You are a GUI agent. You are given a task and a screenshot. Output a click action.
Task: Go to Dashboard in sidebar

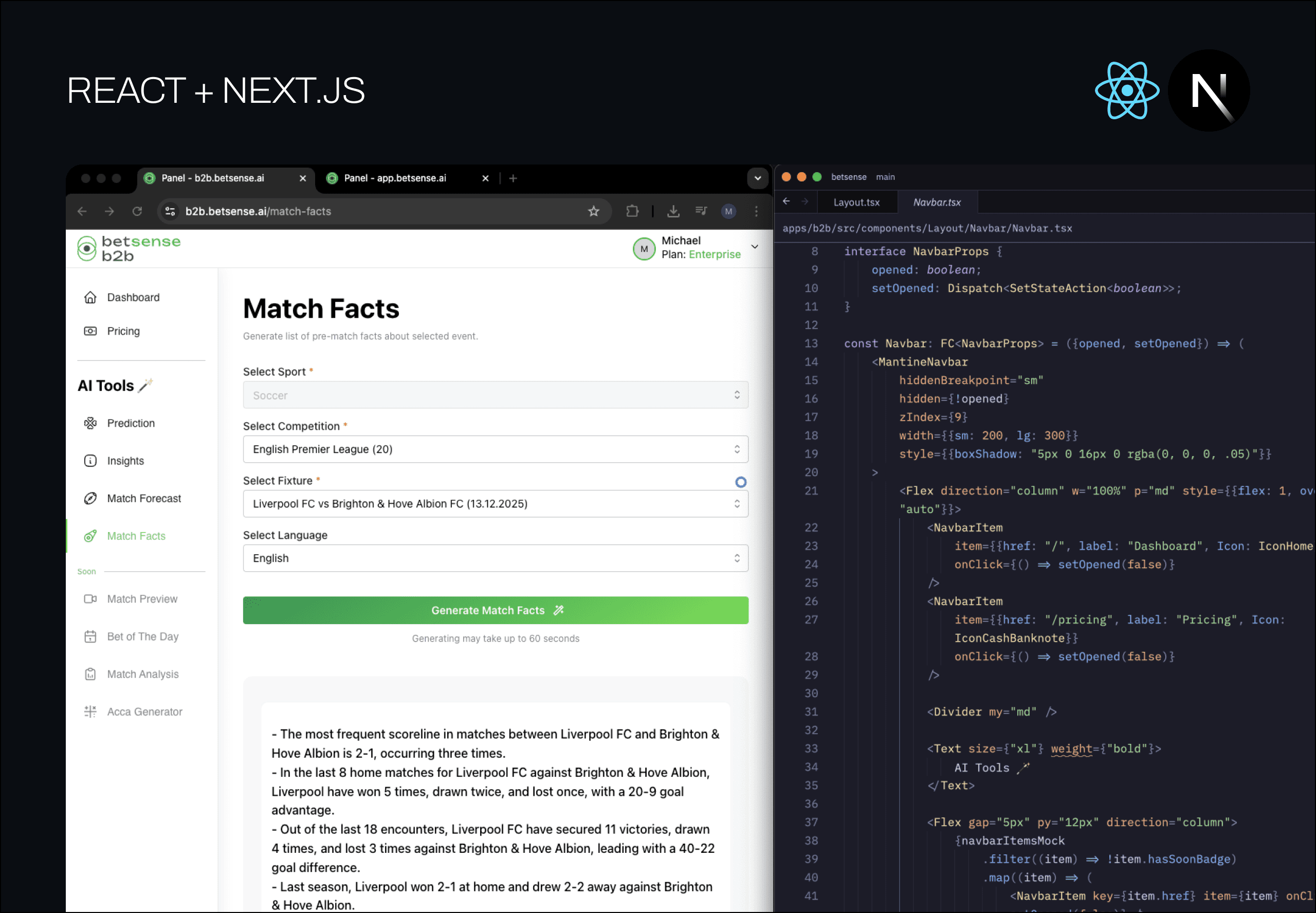point(133,298)
